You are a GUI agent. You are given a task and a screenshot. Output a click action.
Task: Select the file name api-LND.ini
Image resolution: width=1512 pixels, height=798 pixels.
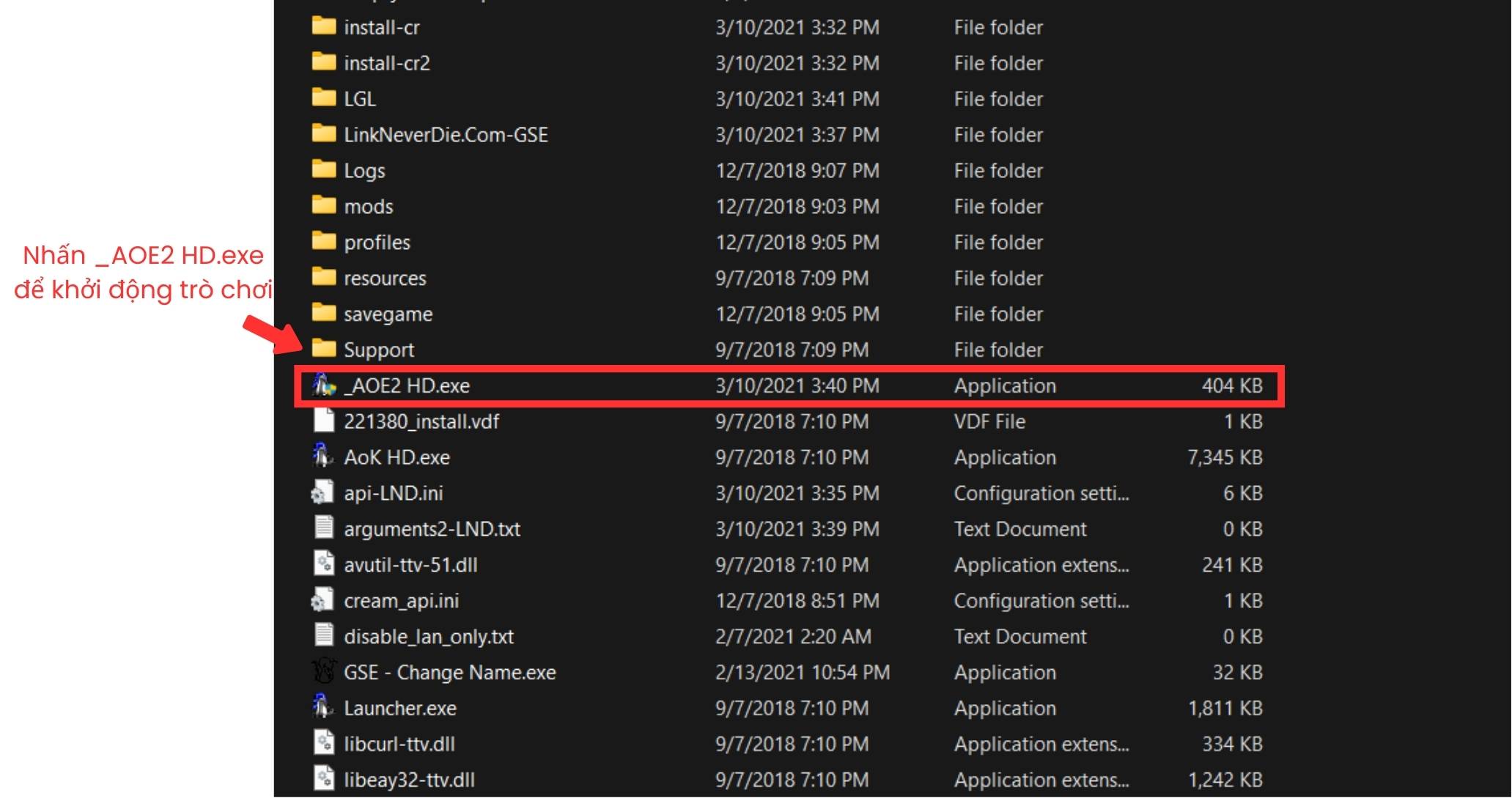coord(394,493)
